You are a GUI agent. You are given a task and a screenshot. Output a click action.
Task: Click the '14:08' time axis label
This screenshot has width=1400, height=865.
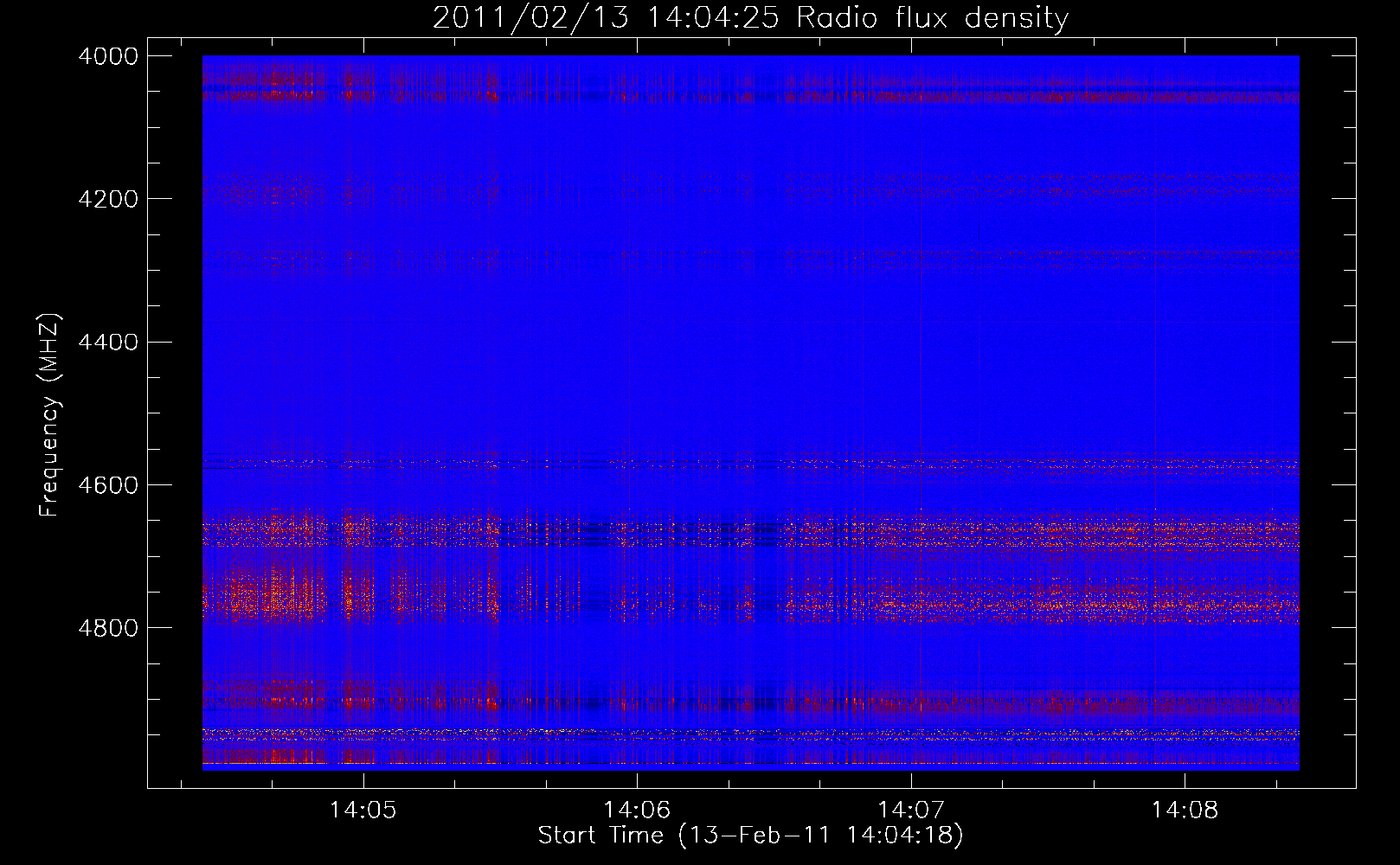1184,811
